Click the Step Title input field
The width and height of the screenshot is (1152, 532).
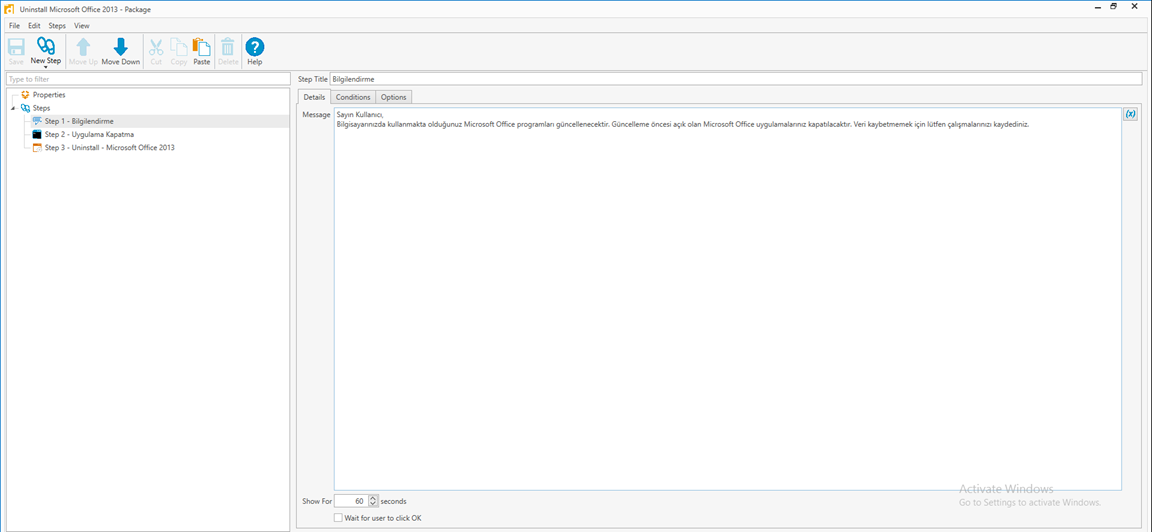736,79
